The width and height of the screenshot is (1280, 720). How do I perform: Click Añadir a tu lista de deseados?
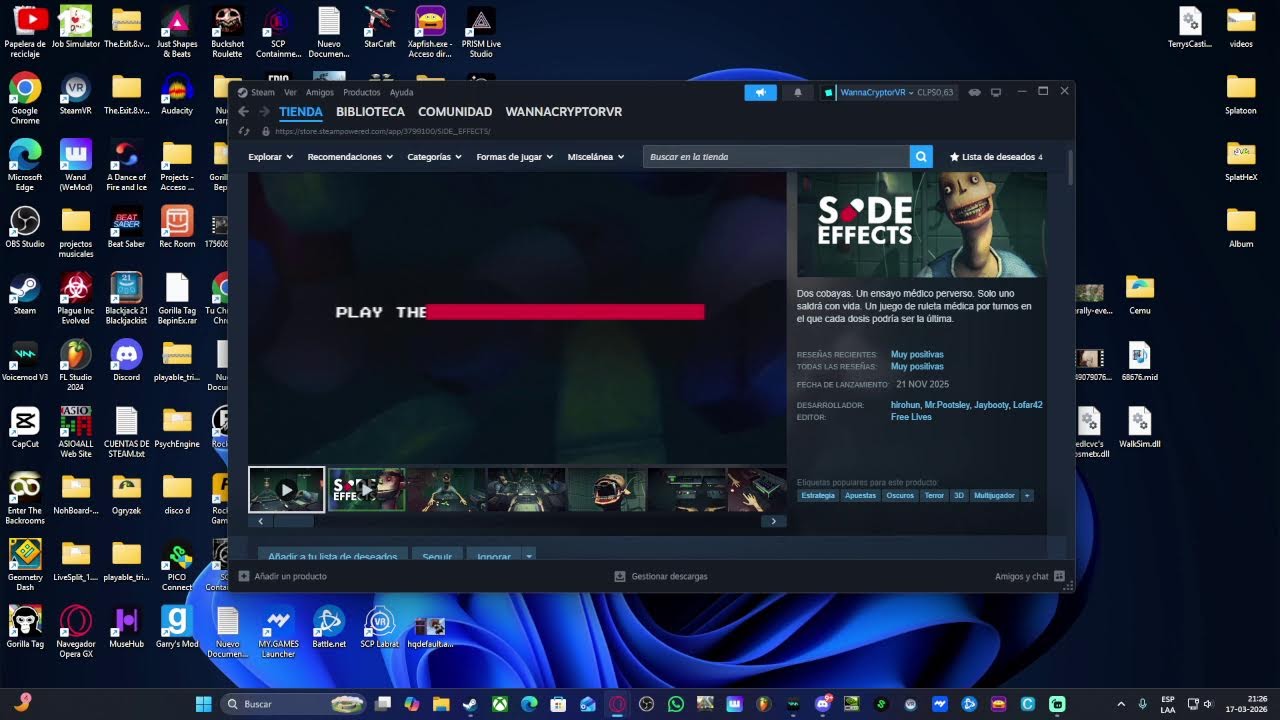(333, 556)
